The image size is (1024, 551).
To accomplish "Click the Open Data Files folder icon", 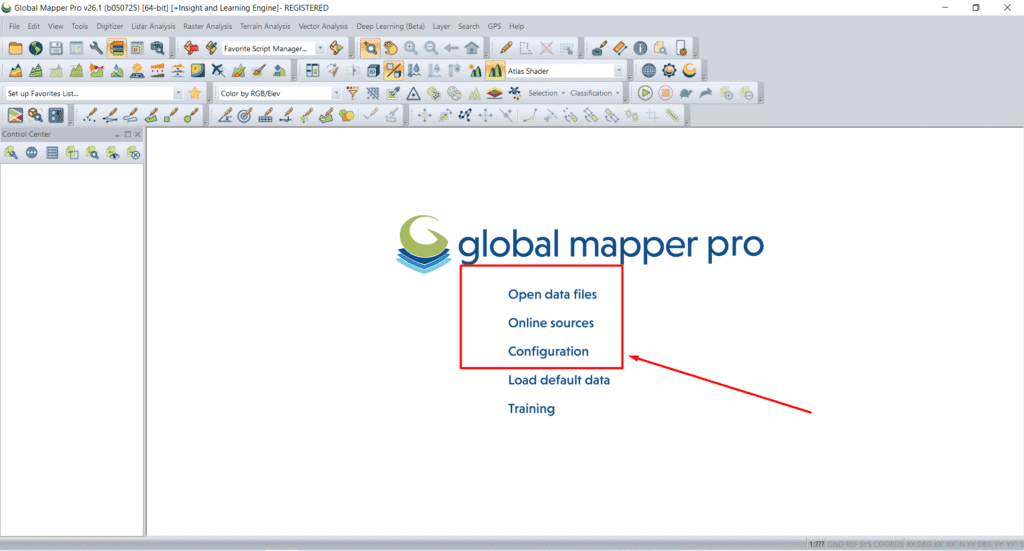I will 15,48.
